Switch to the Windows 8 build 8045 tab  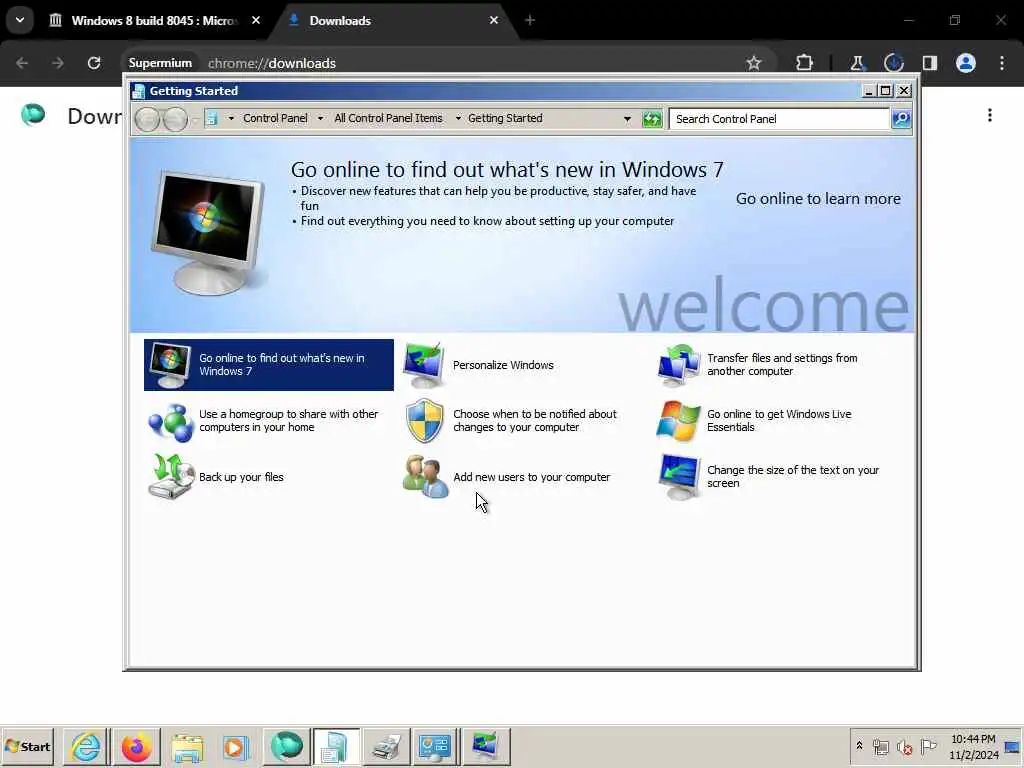(x=155, y=20)
